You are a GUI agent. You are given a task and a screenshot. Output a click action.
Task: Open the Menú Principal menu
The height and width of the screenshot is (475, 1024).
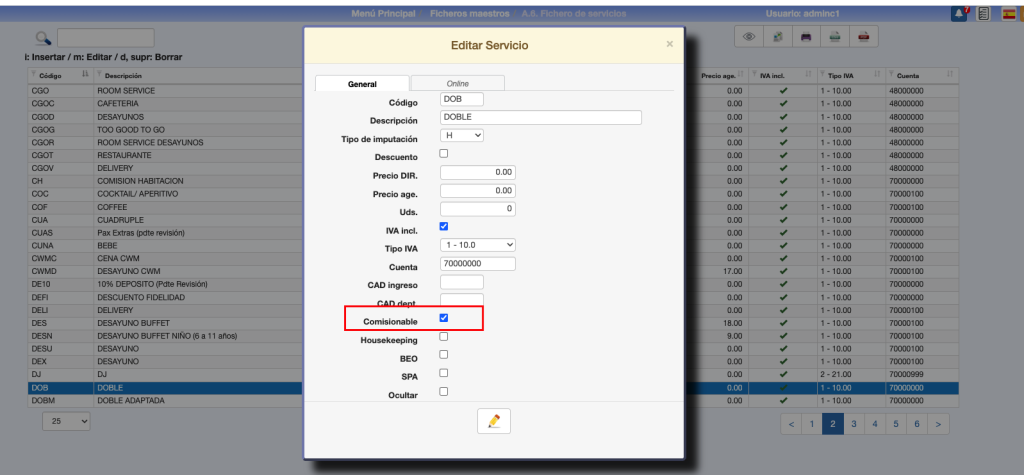click(x=385, y=14)
